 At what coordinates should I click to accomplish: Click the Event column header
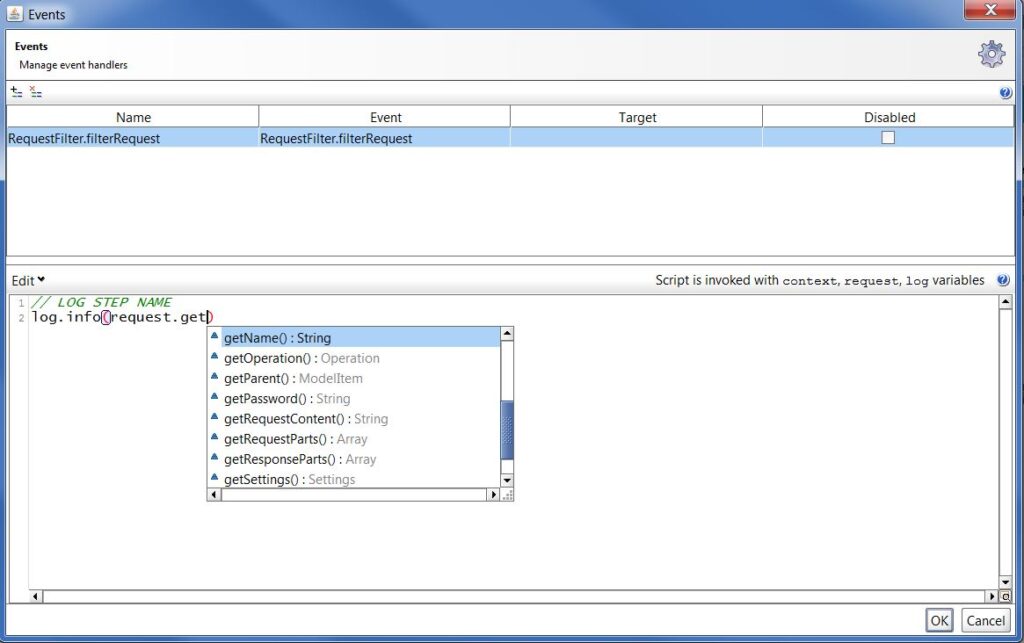tap(385, 117)
